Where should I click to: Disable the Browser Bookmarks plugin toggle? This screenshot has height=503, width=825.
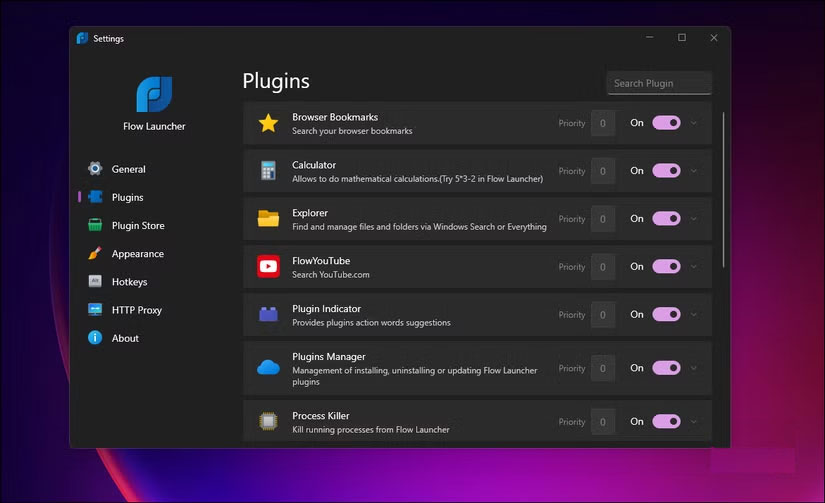(666, 123)
